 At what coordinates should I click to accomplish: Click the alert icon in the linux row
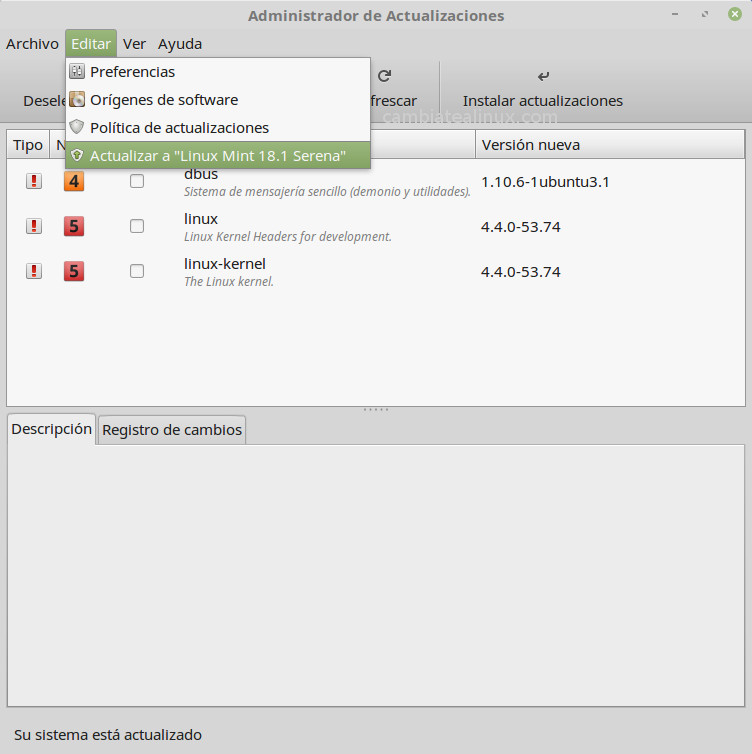click(34, 226)
